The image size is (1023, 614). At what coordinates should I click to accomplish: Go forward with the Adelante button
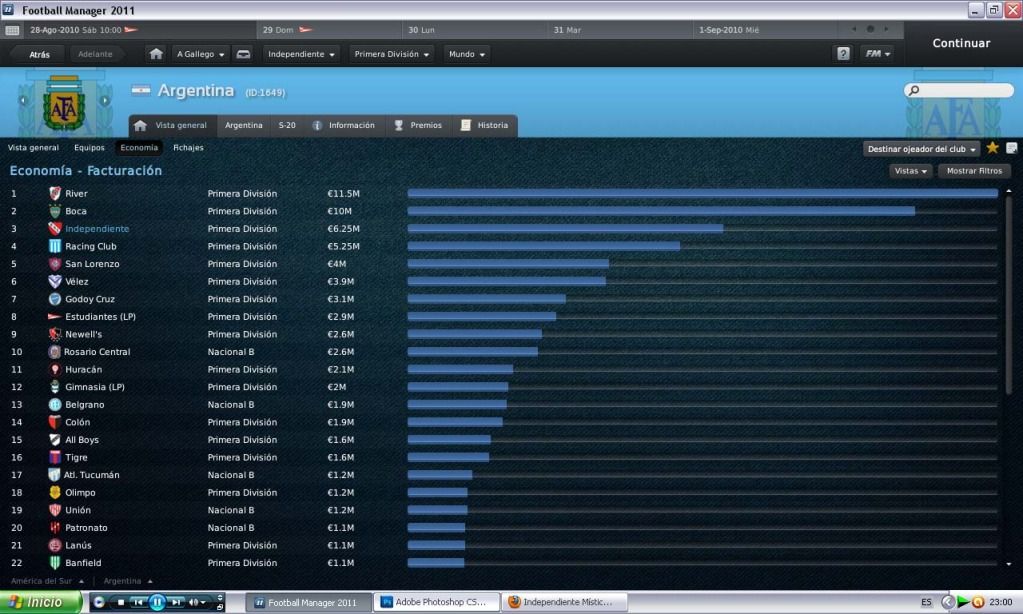pos(95,54)
